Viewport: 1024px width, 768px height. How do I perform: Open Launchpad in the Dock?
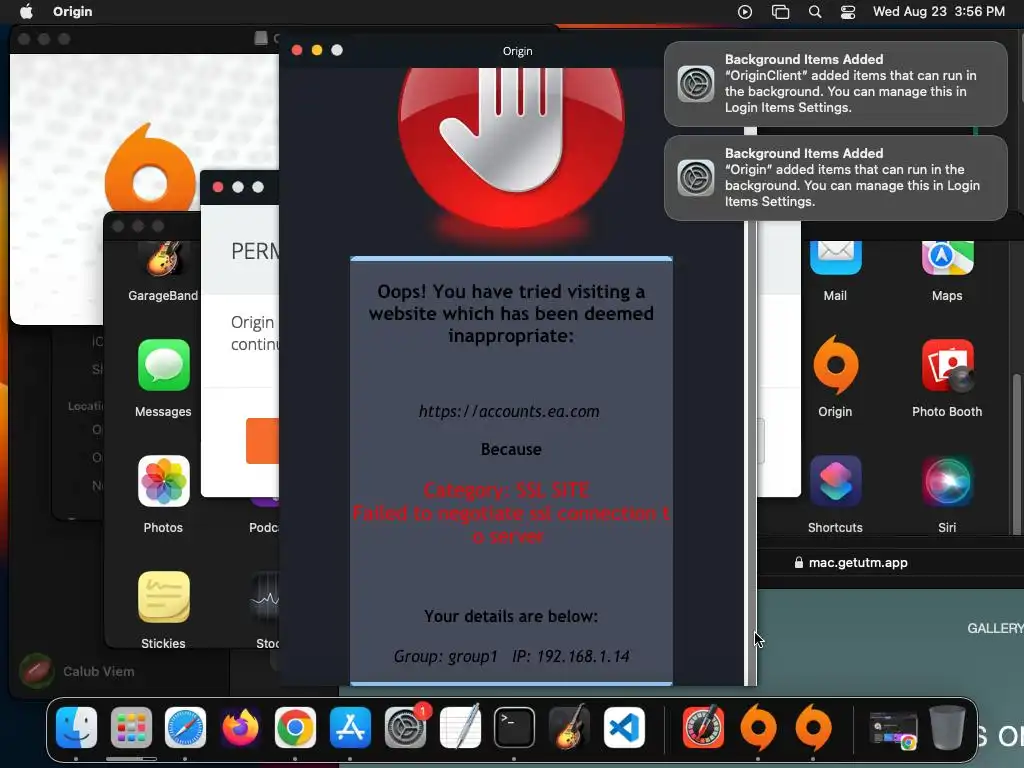(x=131, y=728)
